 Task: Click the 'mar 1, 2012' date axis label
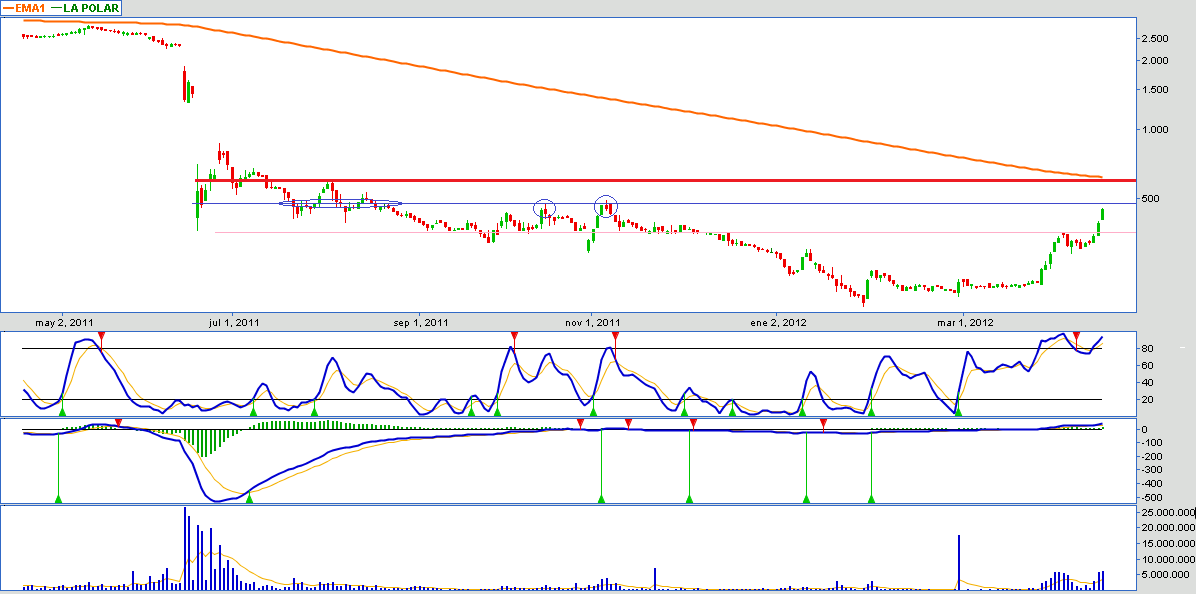click(x=965, y=322)
